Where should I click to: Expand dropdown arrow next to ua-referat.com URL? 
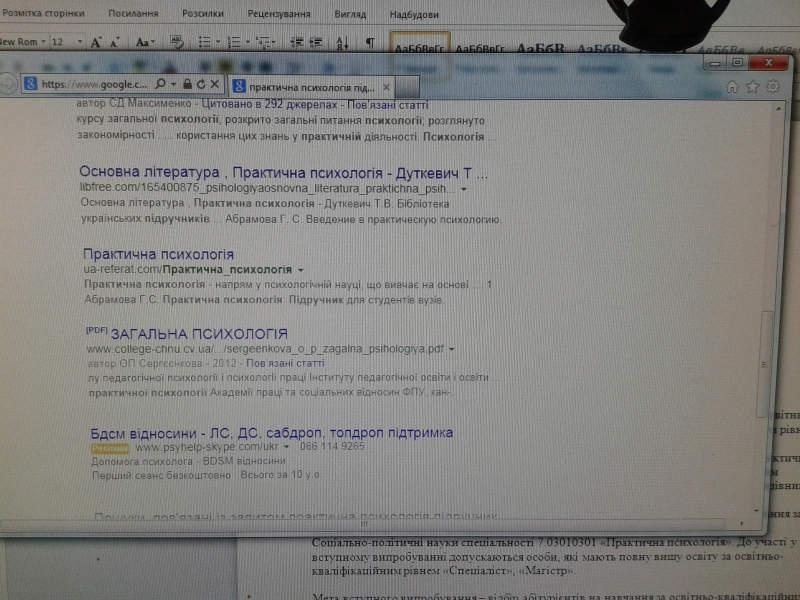301,270
